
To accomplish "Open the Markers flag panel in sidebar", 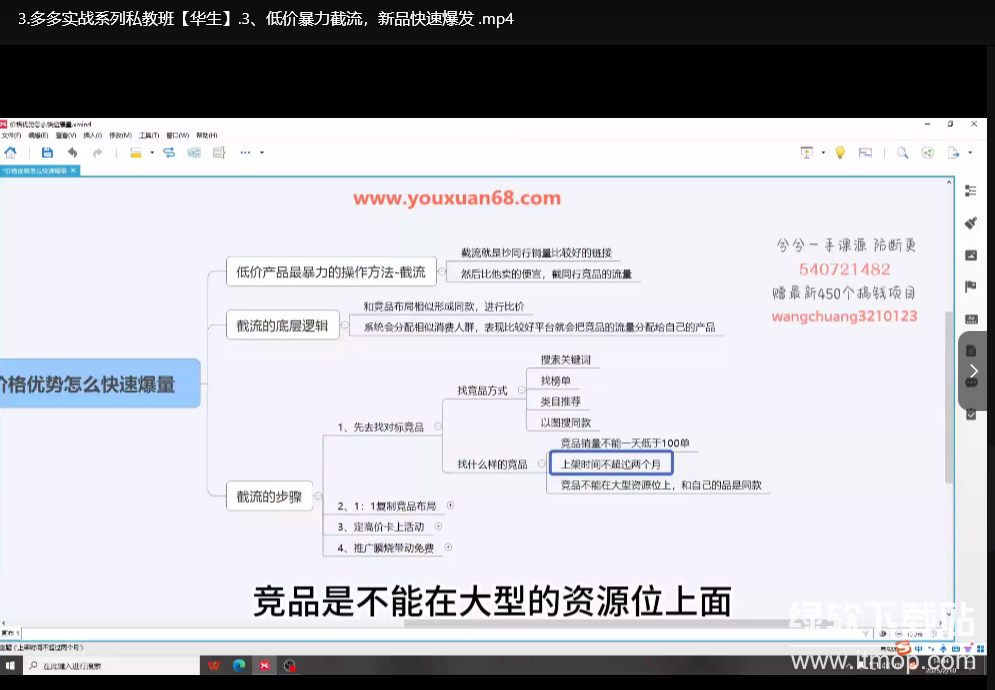I will 970,287.
